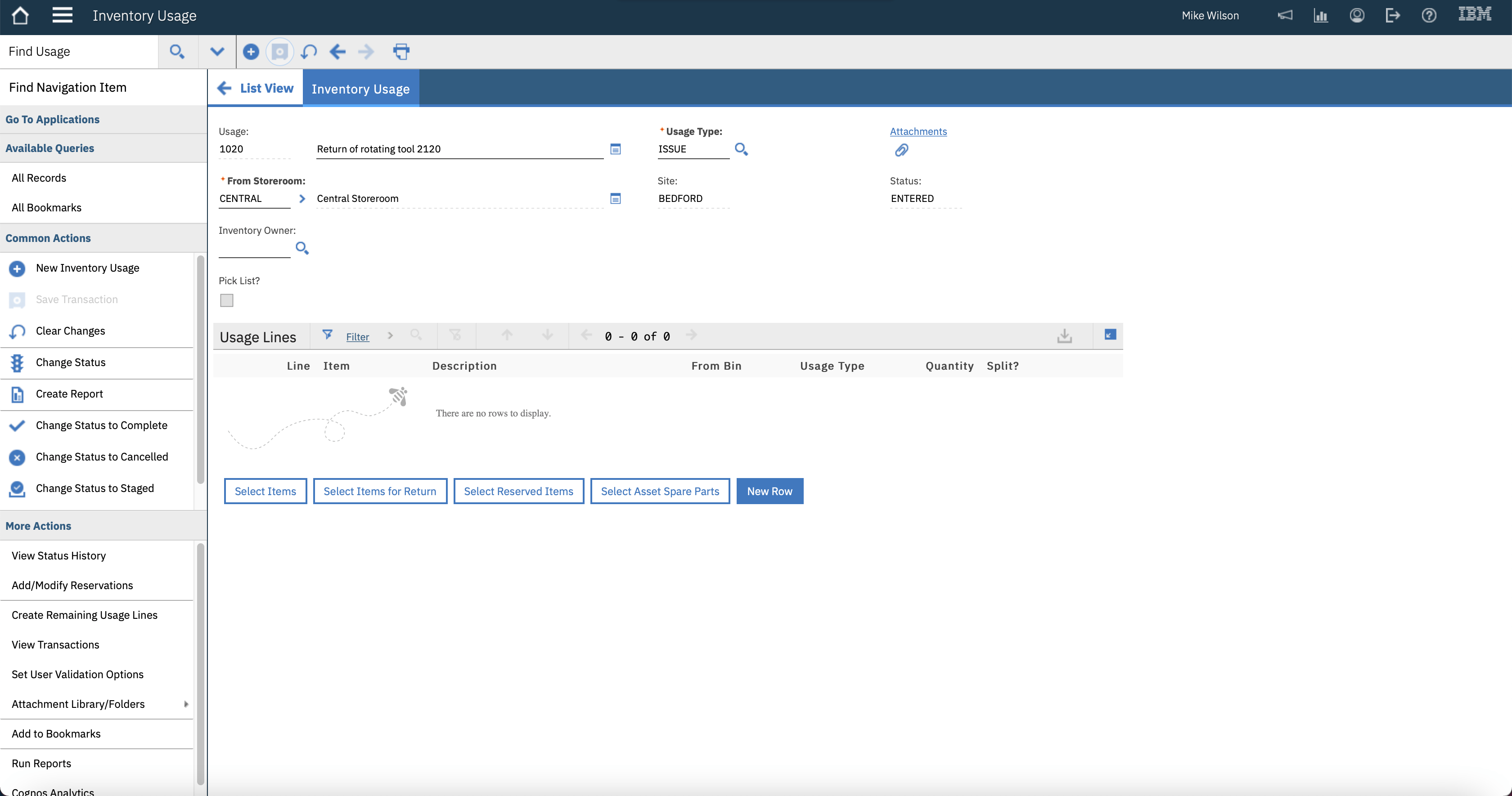Image resolution: width=1512 pixels, height=796 pixels.
Task: Click the Select Items for Return button
Action: 380,491
